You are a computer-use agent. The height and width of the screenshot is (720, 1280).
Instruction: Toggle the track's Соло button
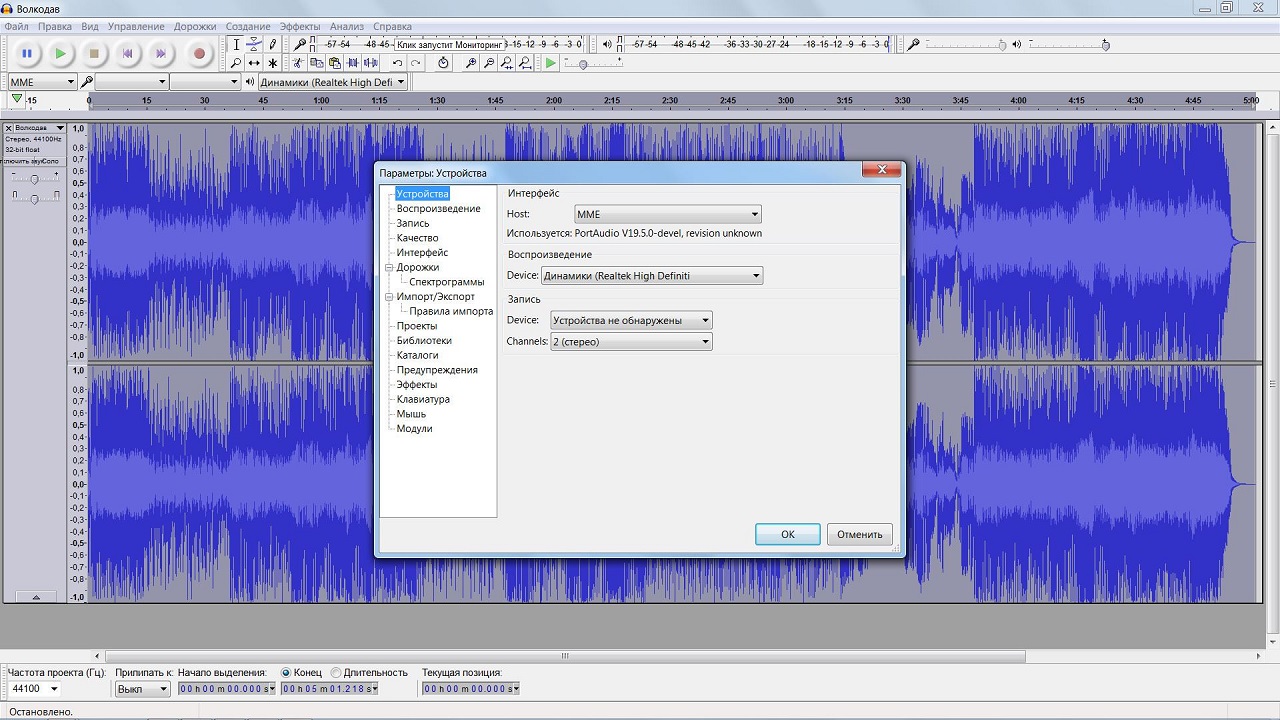(50, 161)
